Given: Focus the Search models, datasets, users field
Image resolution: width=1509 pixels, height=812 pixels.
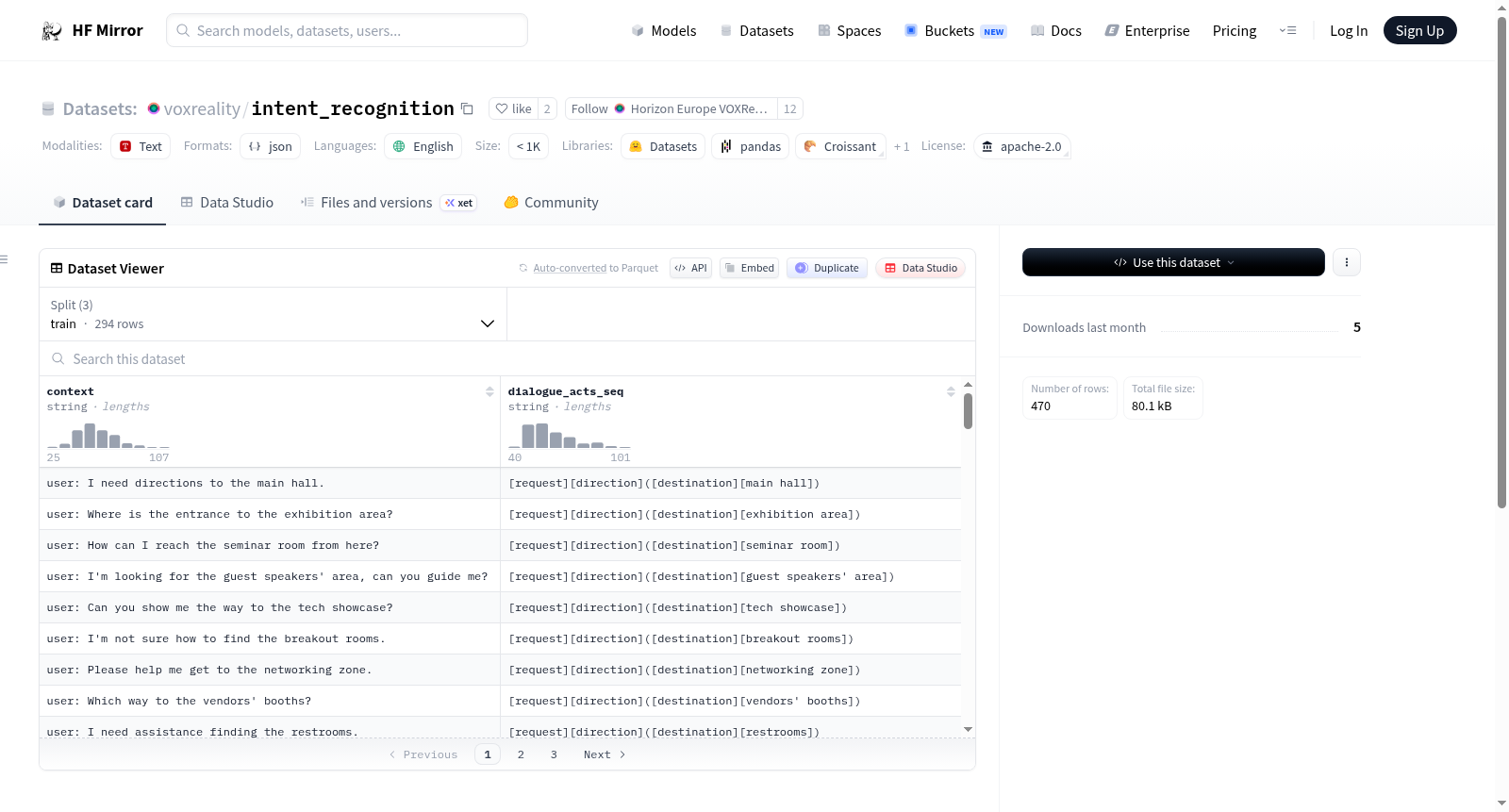Looking at the screenshot, I should [347, 30].
